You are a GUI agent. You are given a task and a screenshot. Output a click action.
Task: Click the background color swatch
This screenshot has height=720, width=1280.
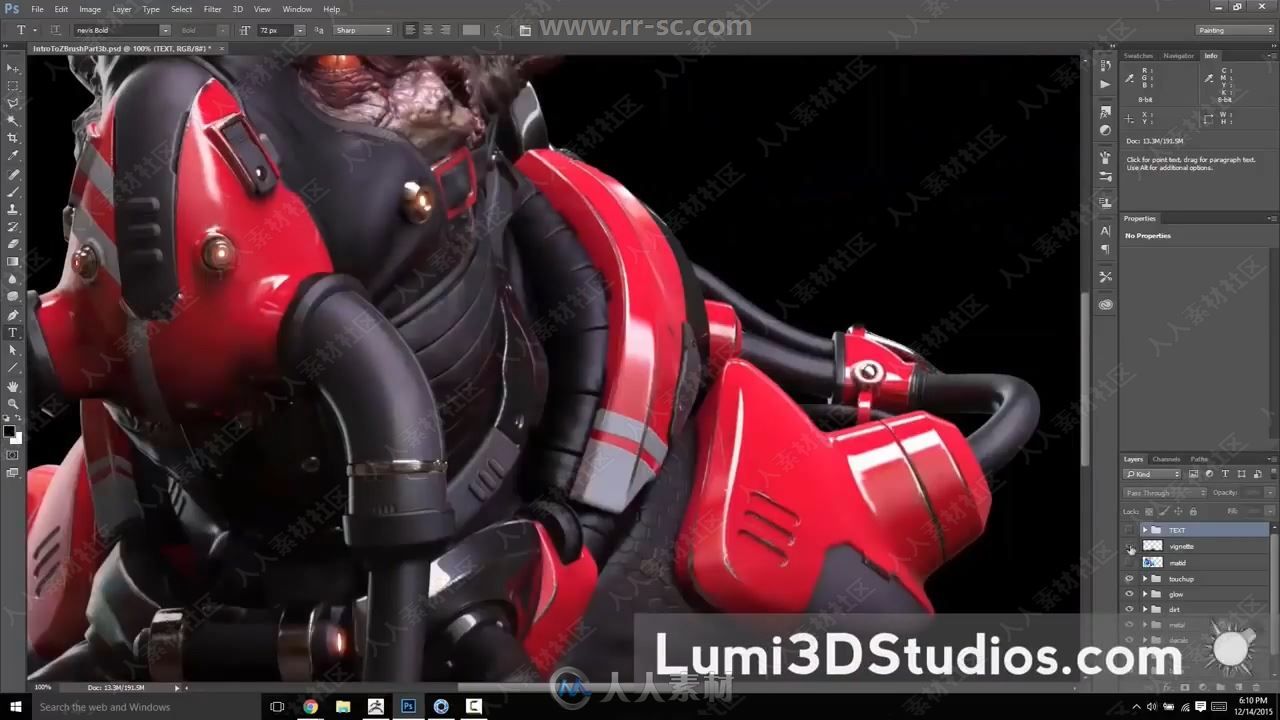[x=17, y=438]
